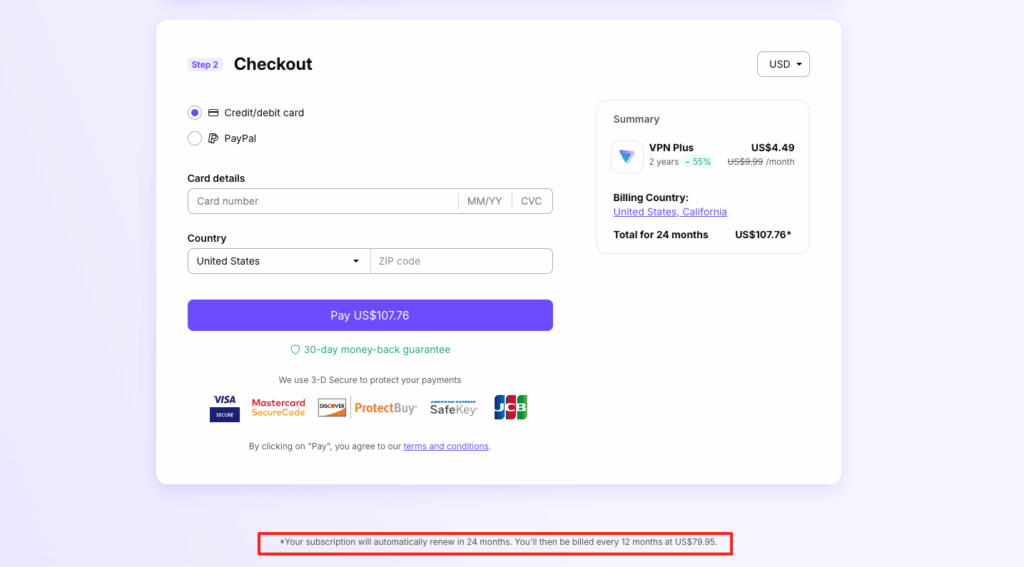
Task: Click the Visa Secure logo
Action: (225, 408)
